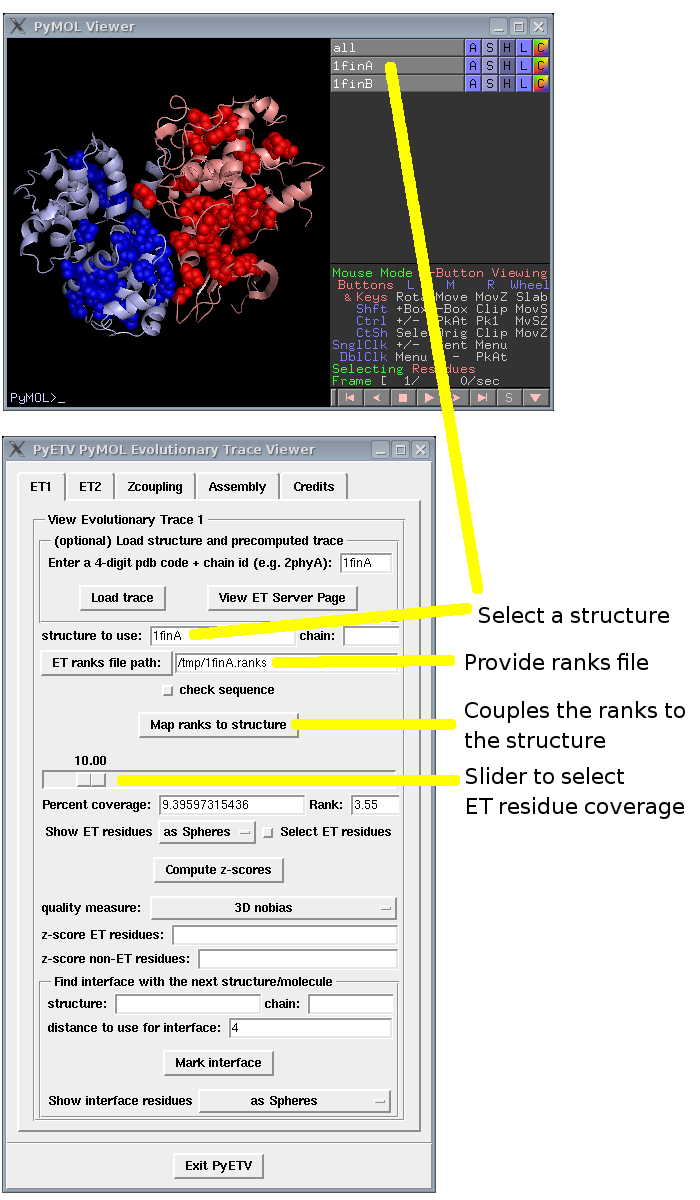Toggle the S sequence viewer button
Screen dimensions: 700x1200
pyautogui.click(x=510, y=398)
